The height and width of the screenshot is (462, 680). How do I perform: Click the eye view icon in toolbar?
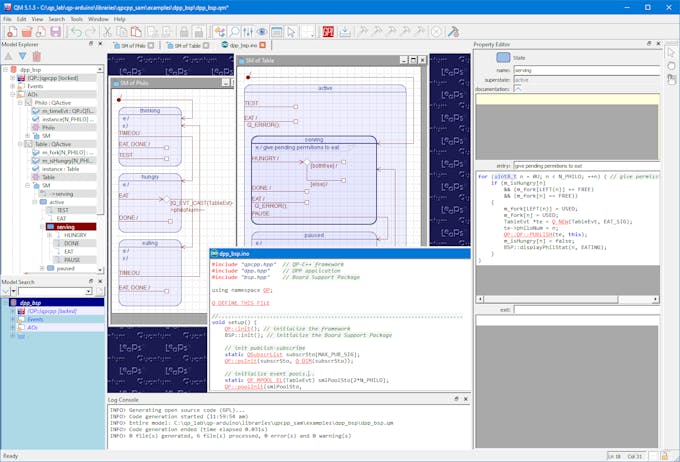coord(263,32)
